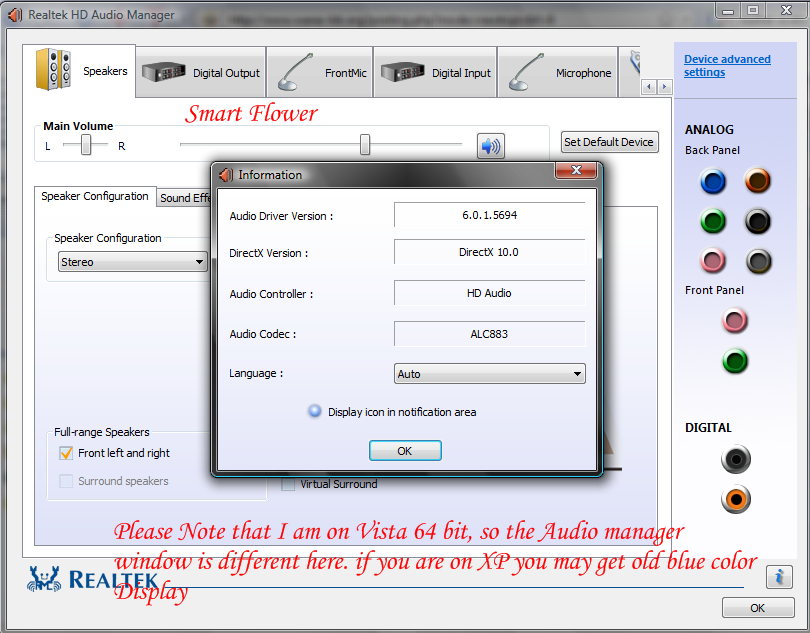Mute the main volume using the speaker icon
Image resolution: width=810 pixels, height=633 pixels.
point(490,145)
